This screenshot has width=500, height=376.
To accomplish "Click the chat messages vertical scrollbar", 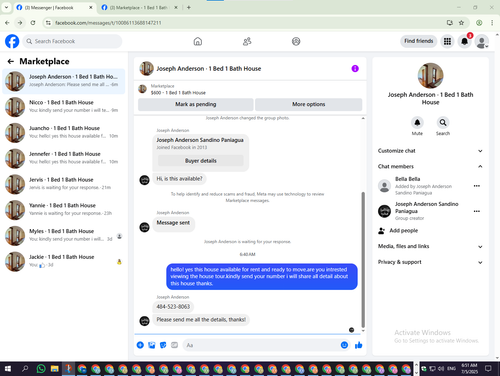I will click(x=363, y=259).
